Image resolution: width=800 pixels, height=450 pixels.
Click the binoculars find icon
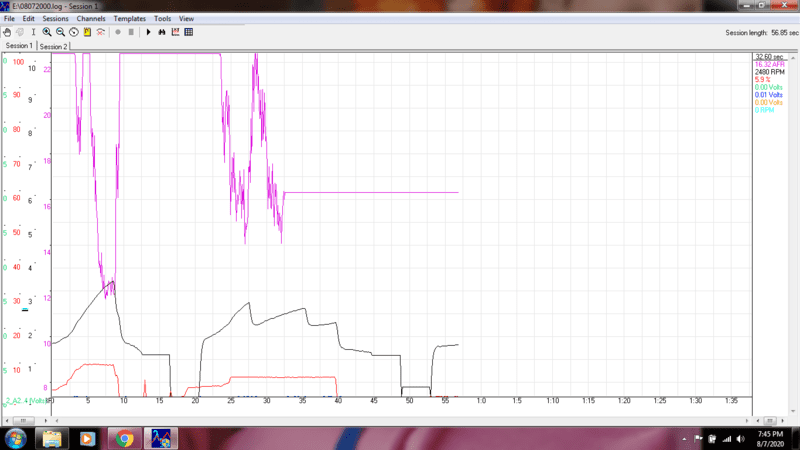(x=162, y=32)
